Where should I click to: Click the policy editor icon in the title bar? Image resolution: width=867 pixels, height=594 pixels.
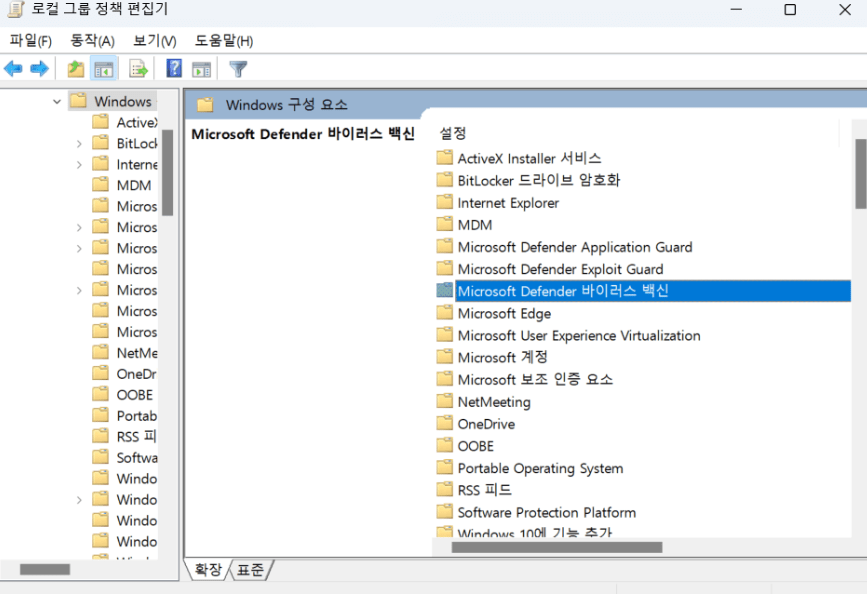click(15, 8)
